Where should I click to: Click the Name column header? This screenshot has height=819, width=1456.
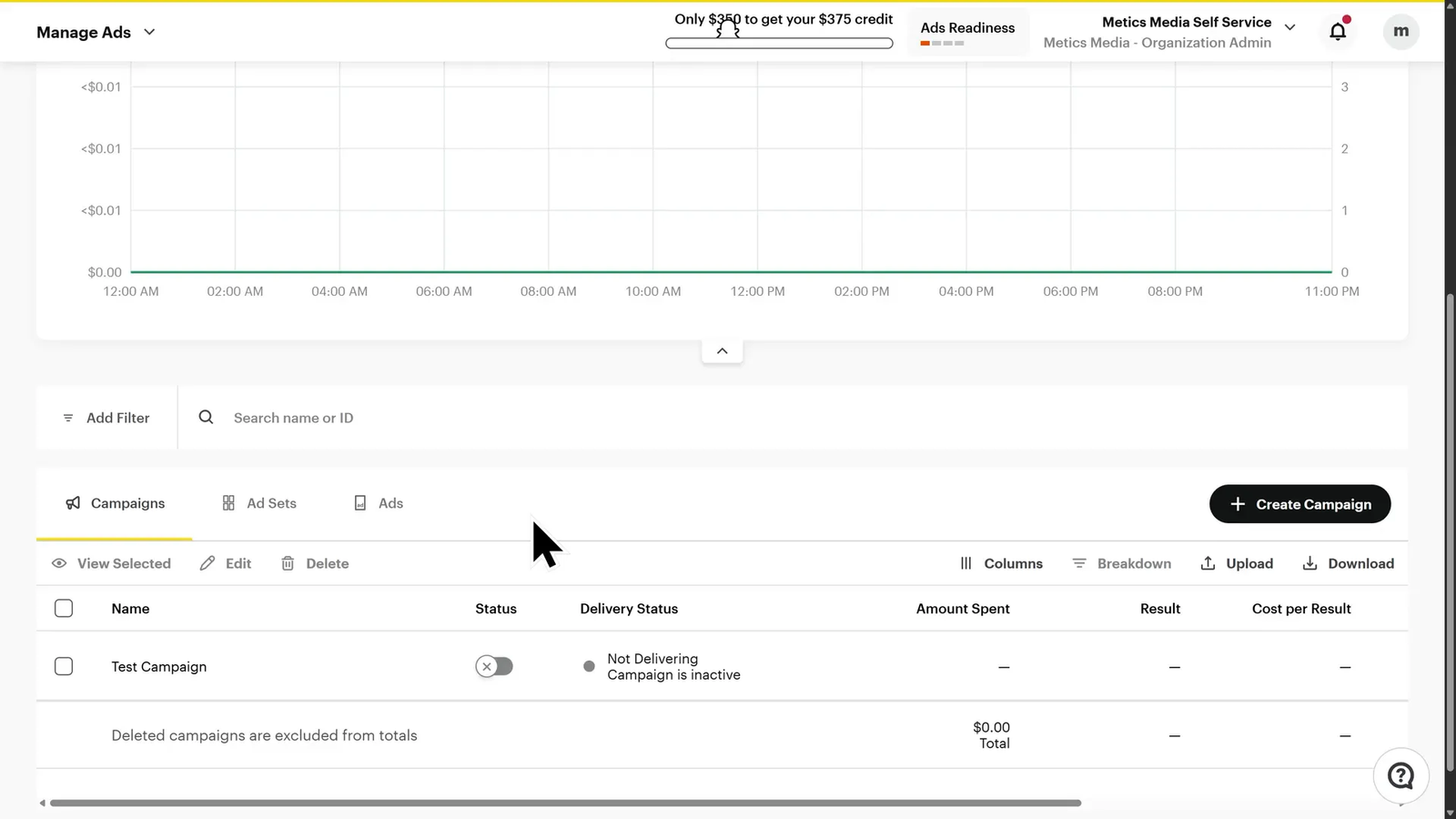pos(130,609)
